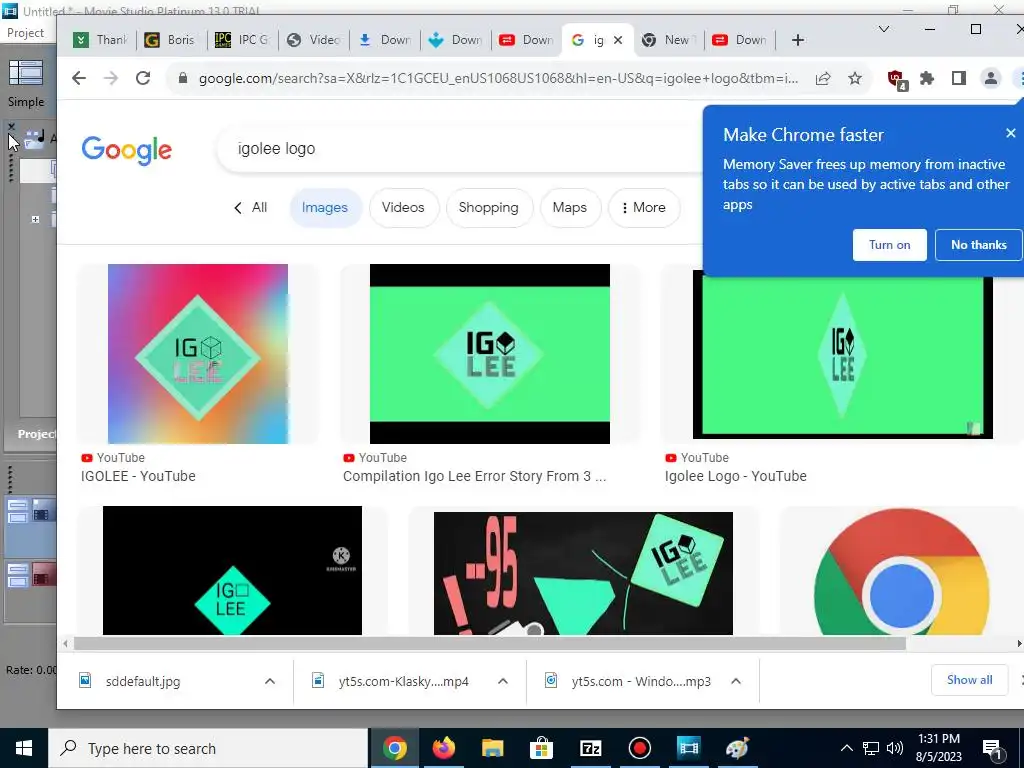The image size is (1024, 768).
Task: Open a new Chrome tab
Action: tap(797, 40)
